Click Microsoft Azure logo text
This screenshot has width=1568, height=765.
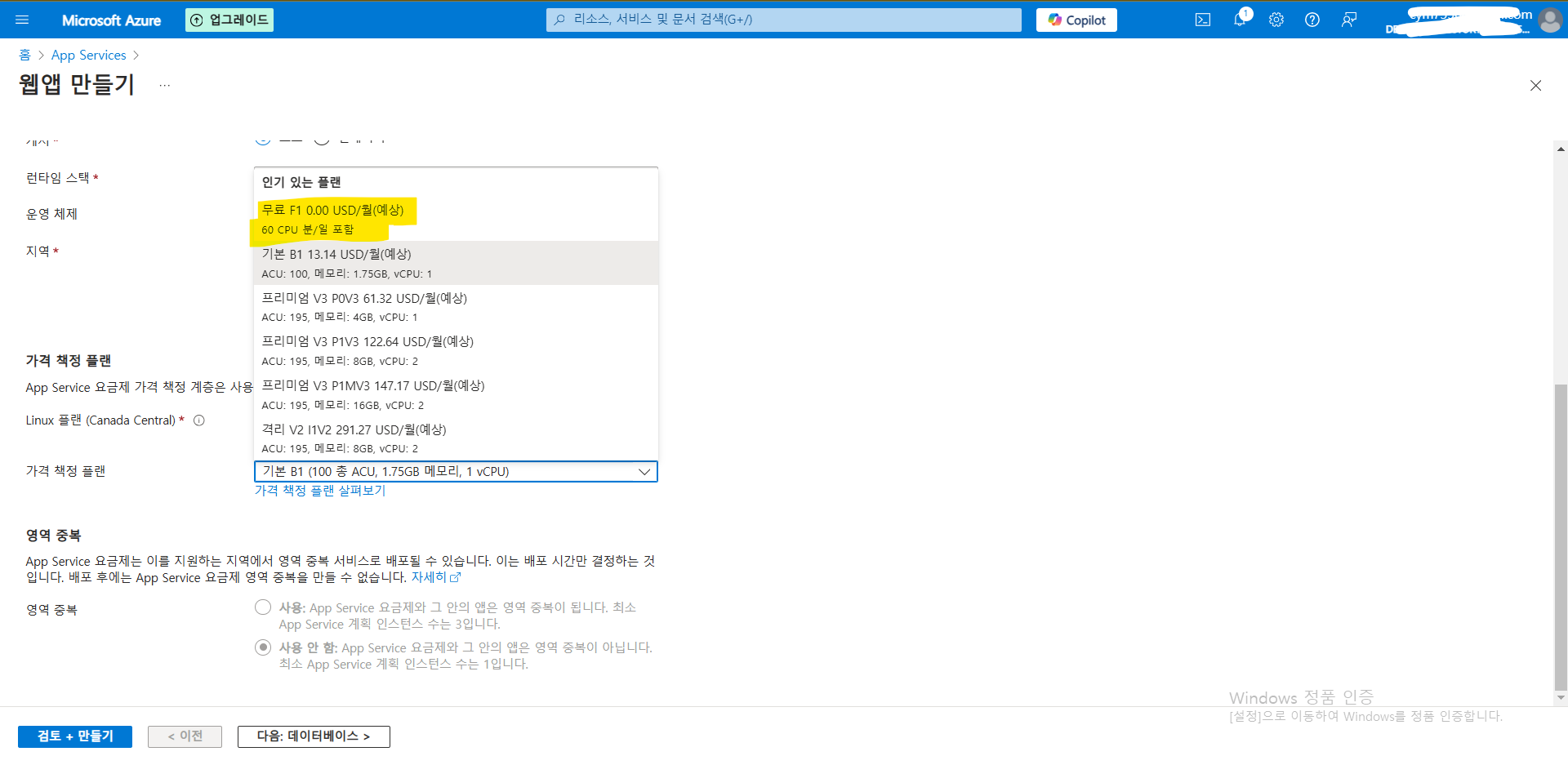[x=111, y=20]
